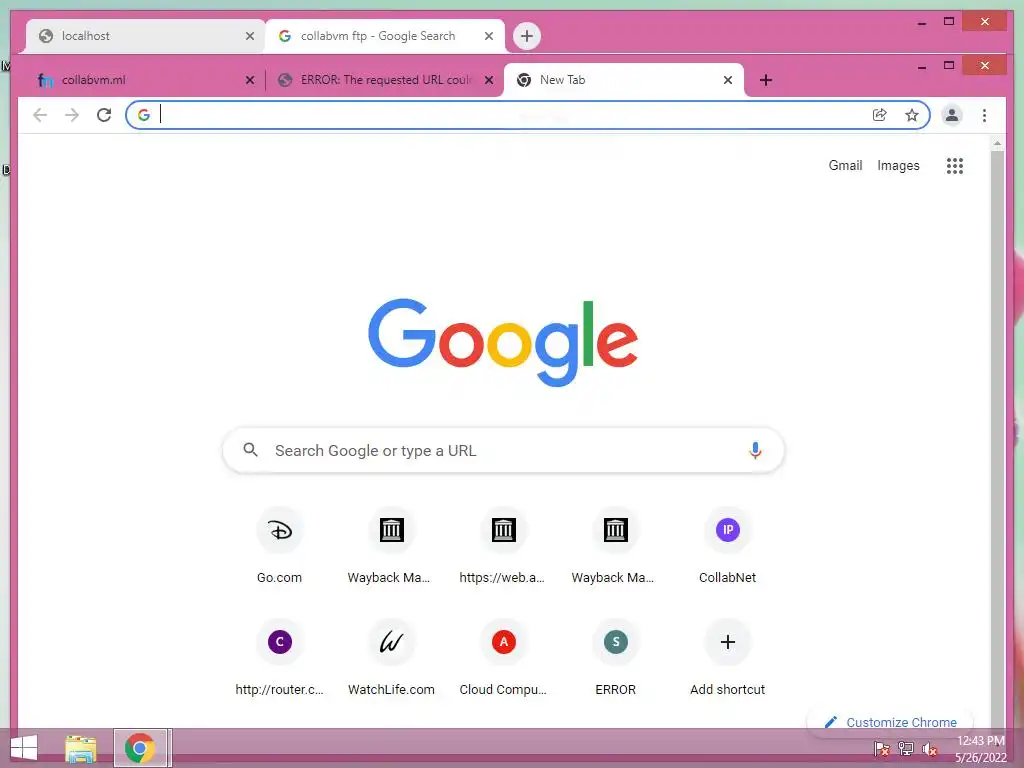Viewport: 1024px width, 768px height.
Task: Minimize the front Chrome window
Action: pyautogui.click(x=921, y=66)
